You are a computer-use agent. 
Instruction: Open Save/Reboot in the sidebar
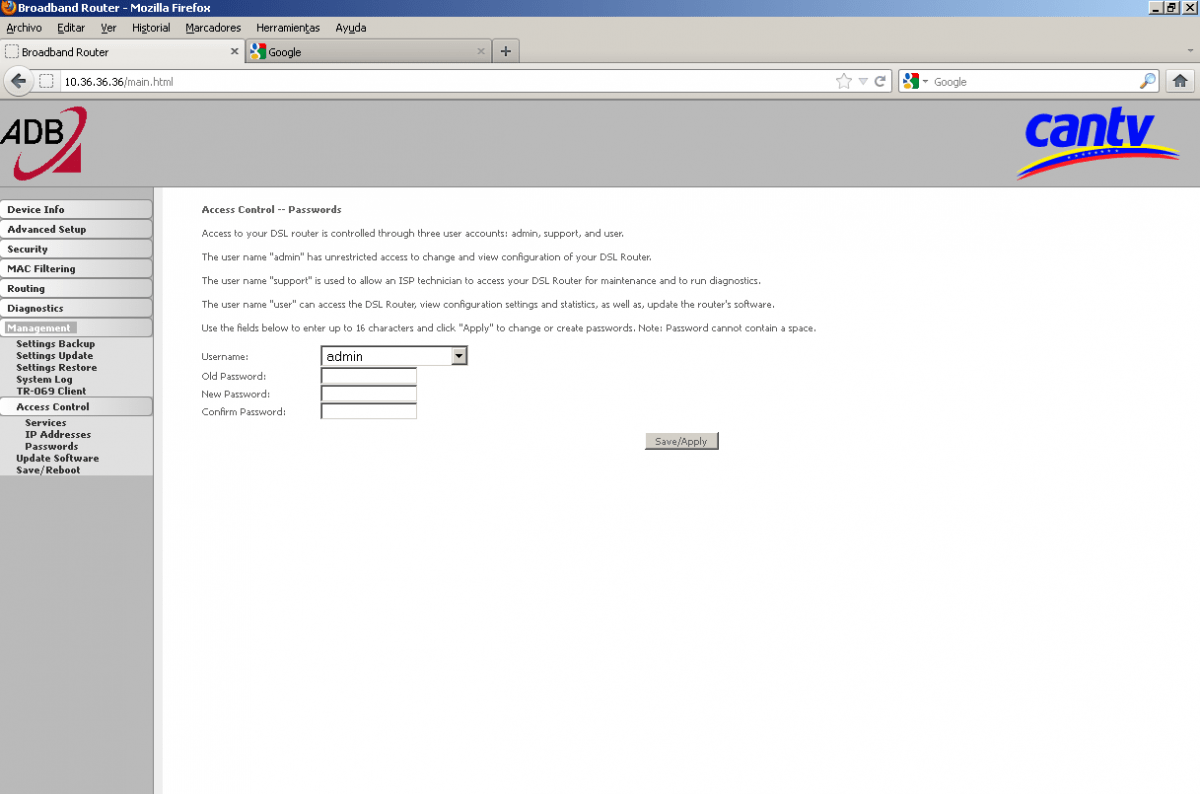(x=48, y=470)
